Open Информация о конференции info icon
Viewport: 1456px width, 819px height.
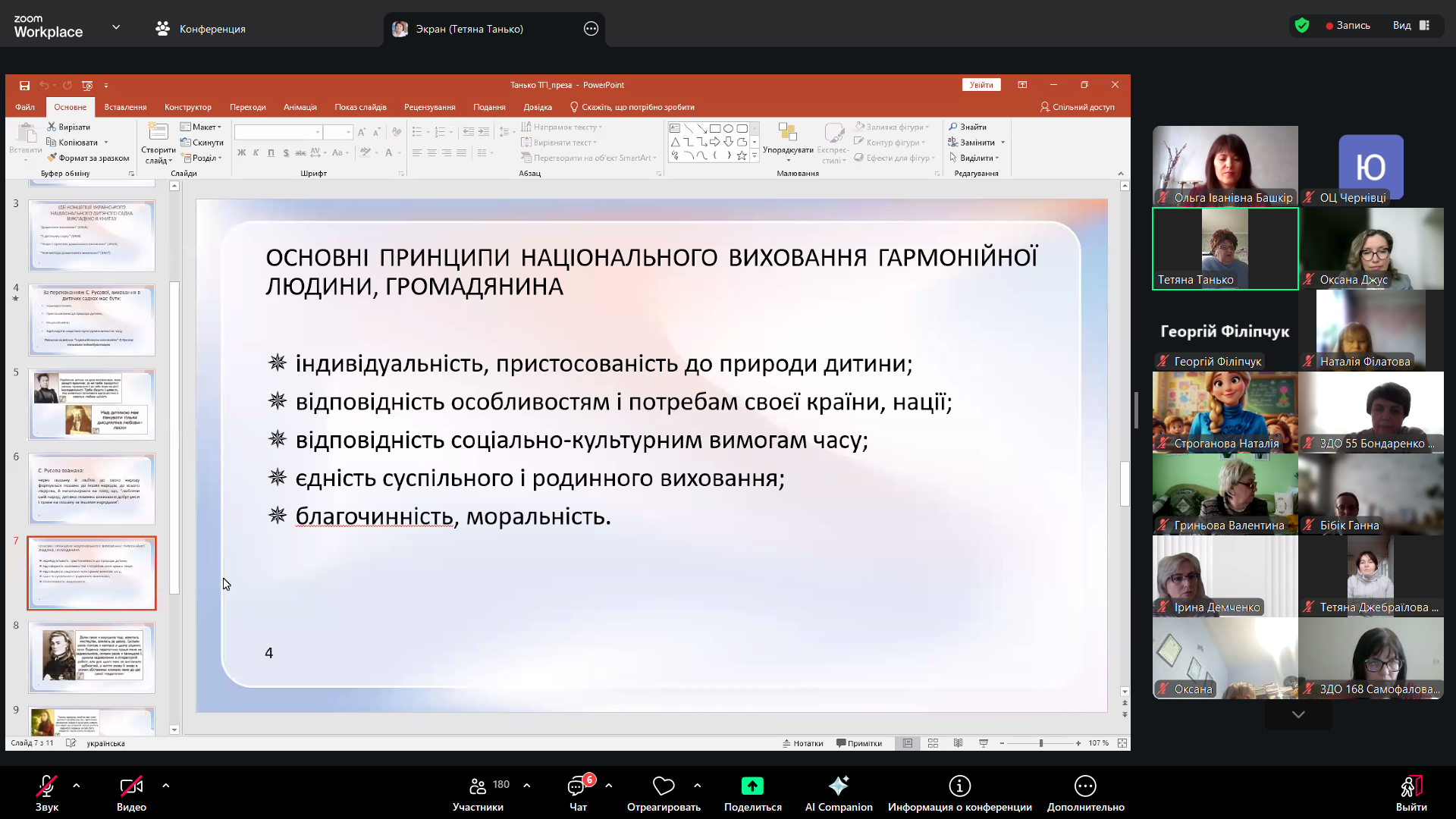(x=960, y=786)
